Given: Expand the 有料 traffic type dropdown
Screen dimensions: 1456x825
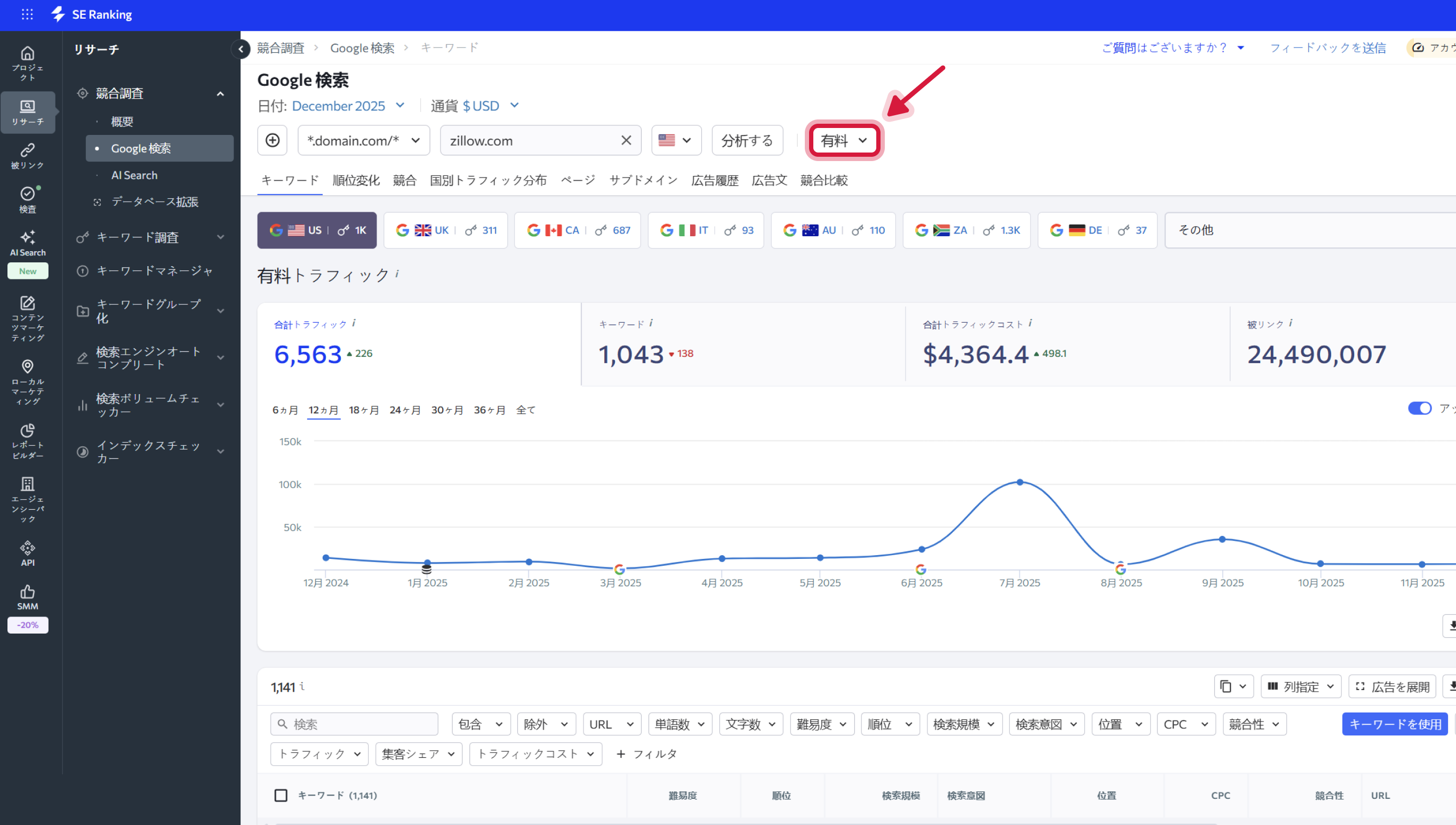Looking at the screenshot, I should (x=843, y=140).
